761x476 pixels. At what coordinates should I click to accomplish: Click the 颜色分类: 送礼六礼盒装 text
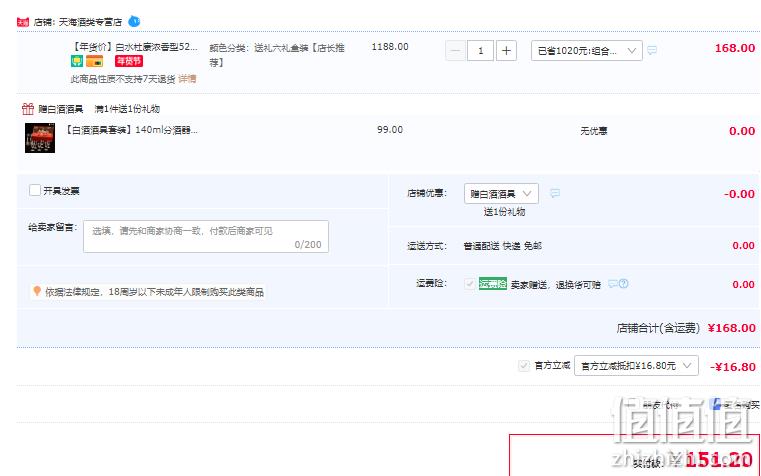tap(277, 55)
